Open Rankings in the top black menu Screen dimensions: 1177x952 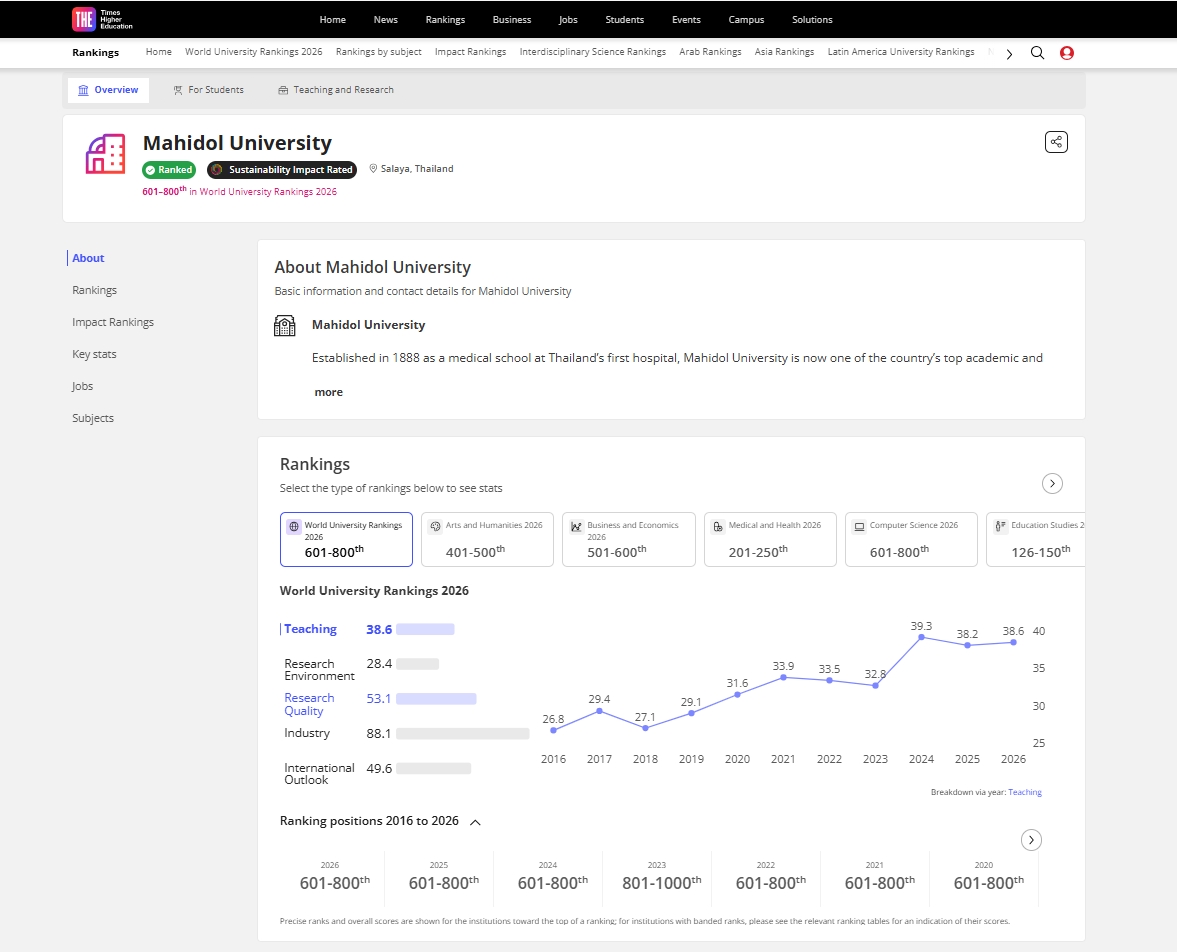point(445,20)
